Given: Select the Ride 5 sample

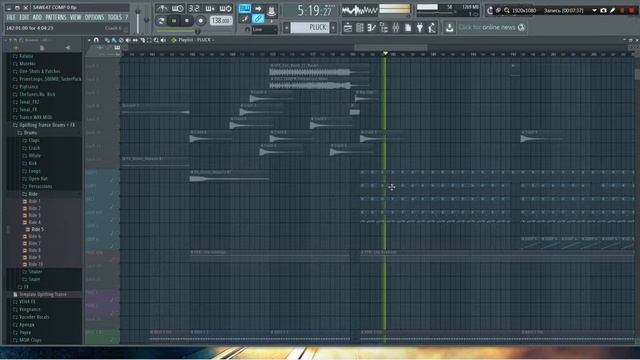Looking at the screenshot, I should [x=37, y=229].
